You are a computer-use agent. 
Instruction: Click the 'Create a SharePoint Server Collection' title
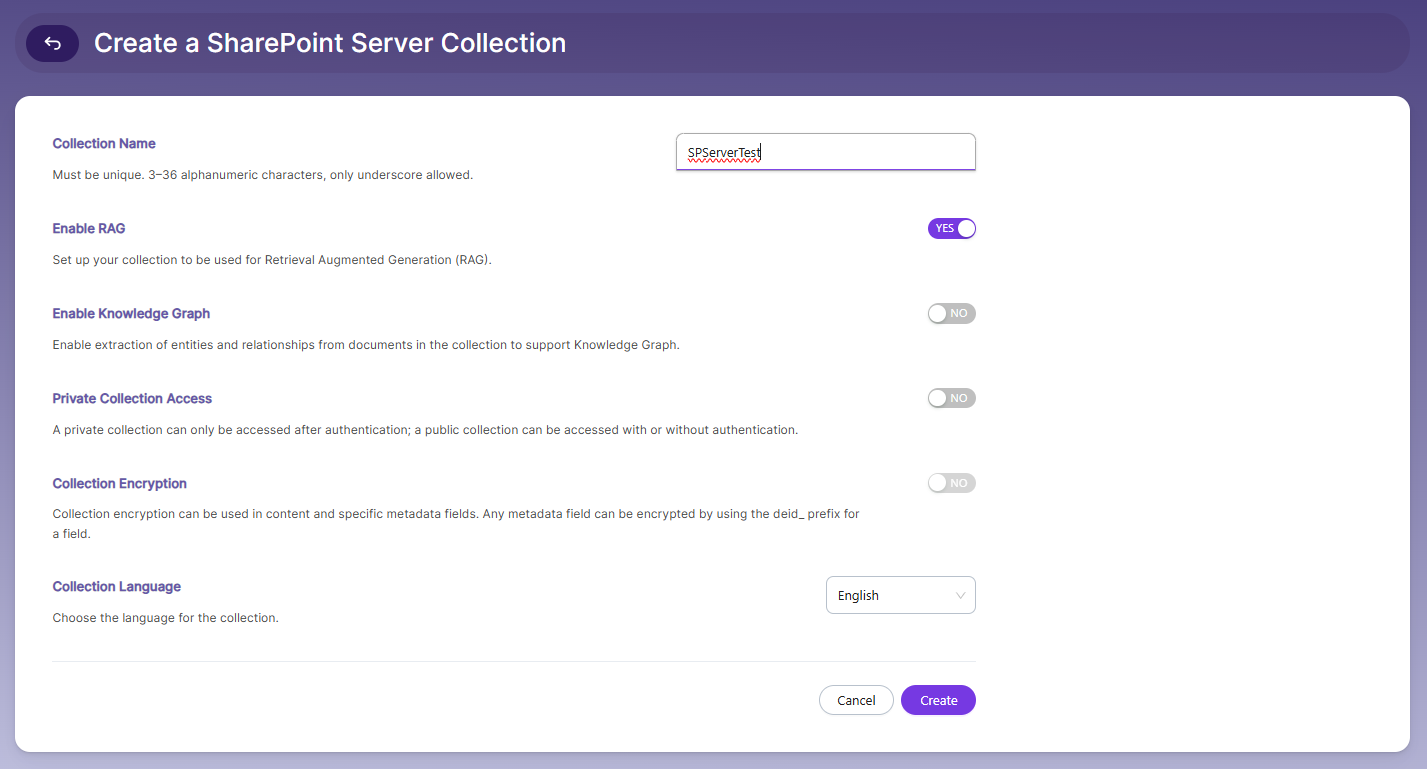pyautogui.click(x=330, y=43)
